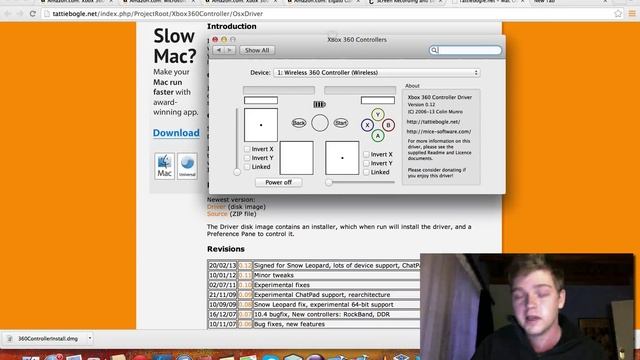Image resolution: width=640 pixels, height=360 pixels.
Task: Bookmark this page with star icon
Action: tap(618, 13)
